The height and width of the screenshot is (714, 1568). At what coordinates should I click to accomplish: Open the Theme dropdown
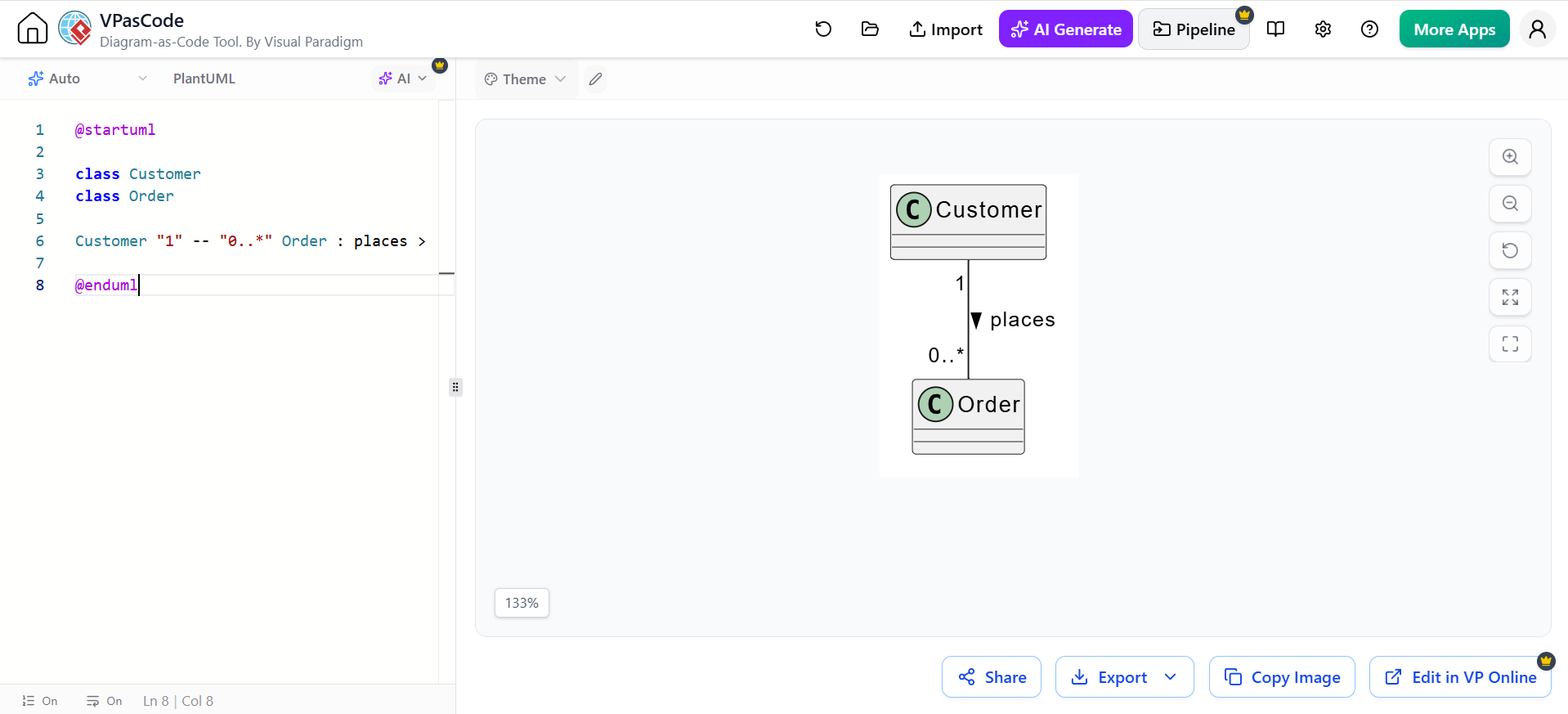click(x=526, y=79)
